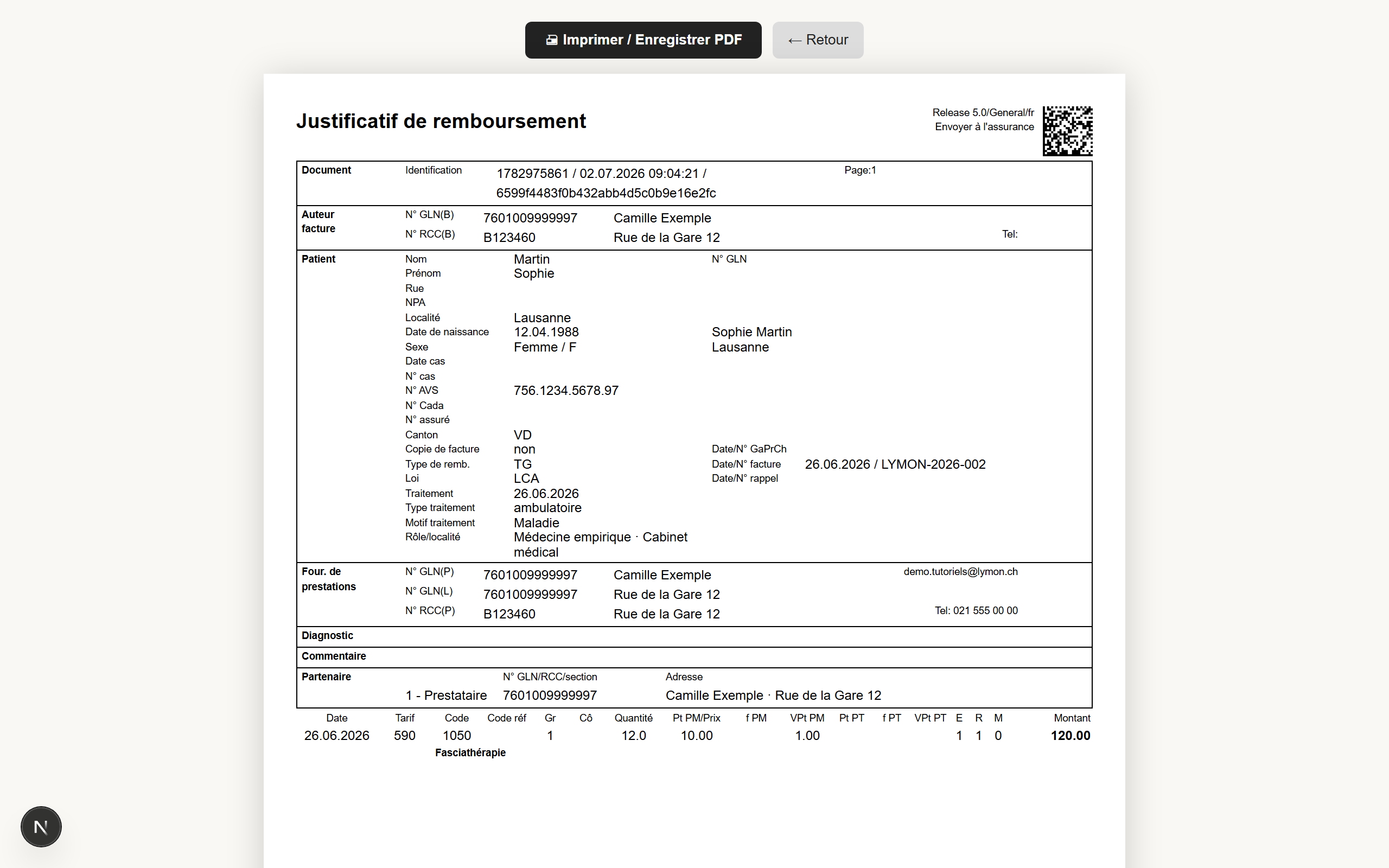This screenshot has height=868, width=1389.
Task: Select the document hash 6599f4483f0b432abb4d5c0b9e16e2fc
Action: click(606, 193)
